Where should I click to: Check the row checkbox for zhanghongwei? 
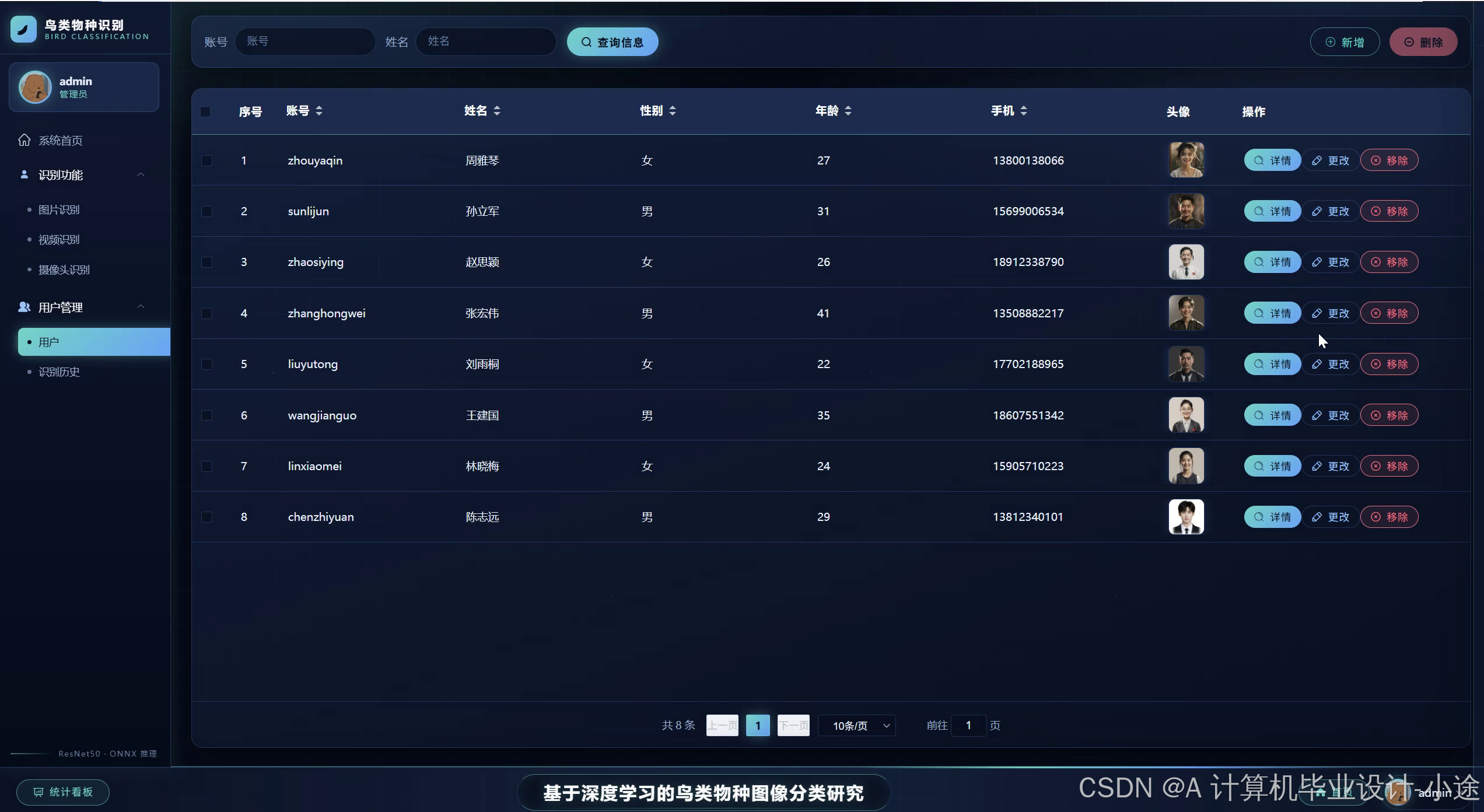pos(206,313)
